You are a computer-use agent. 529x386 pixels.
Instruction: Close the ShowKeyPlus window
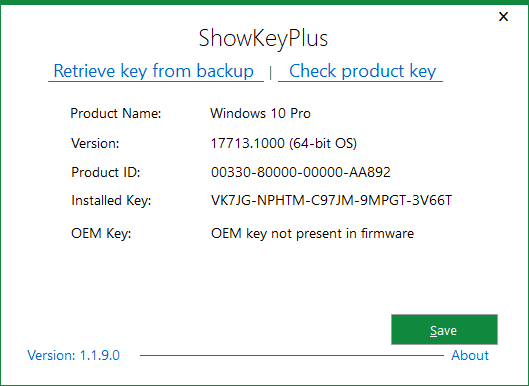[503, 17]
